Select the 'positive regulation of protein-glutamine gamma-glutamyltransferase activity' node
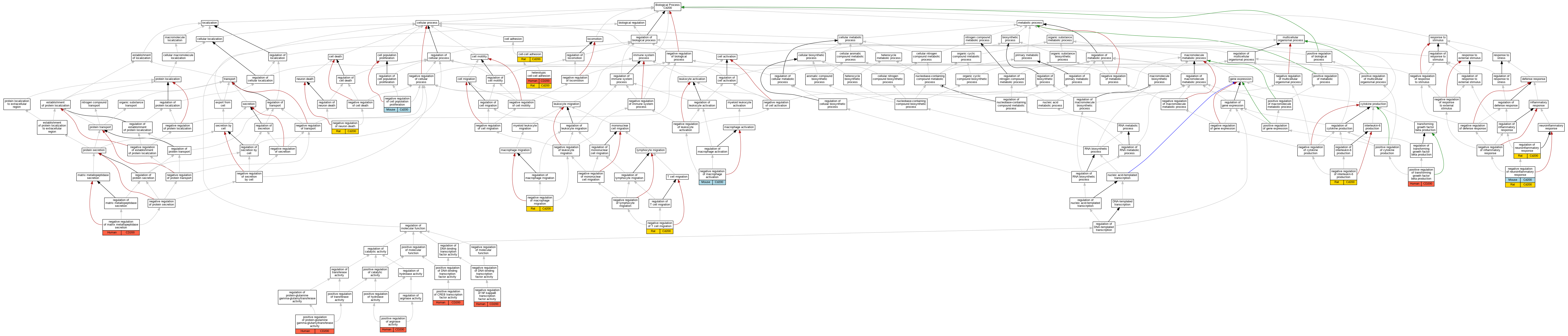Image resolution: width=1568 pixels, height=336 pixels. (x=315, y=321)
